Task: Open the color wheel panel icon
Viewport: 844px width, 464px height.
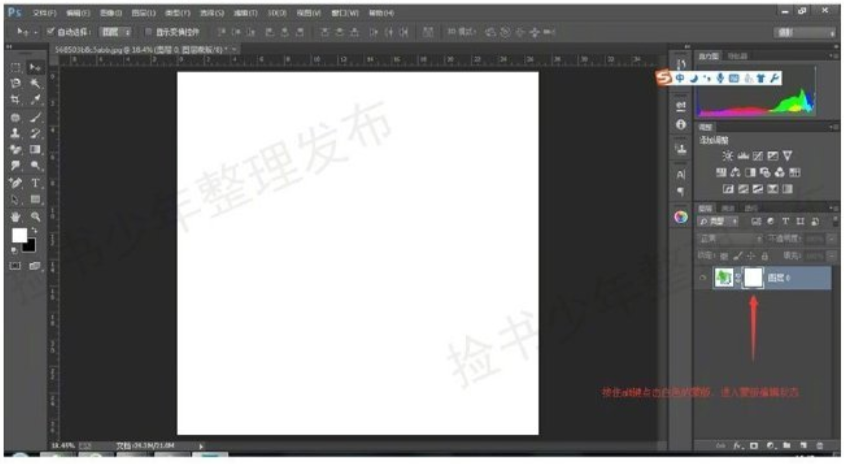Action: coord(681,217)
